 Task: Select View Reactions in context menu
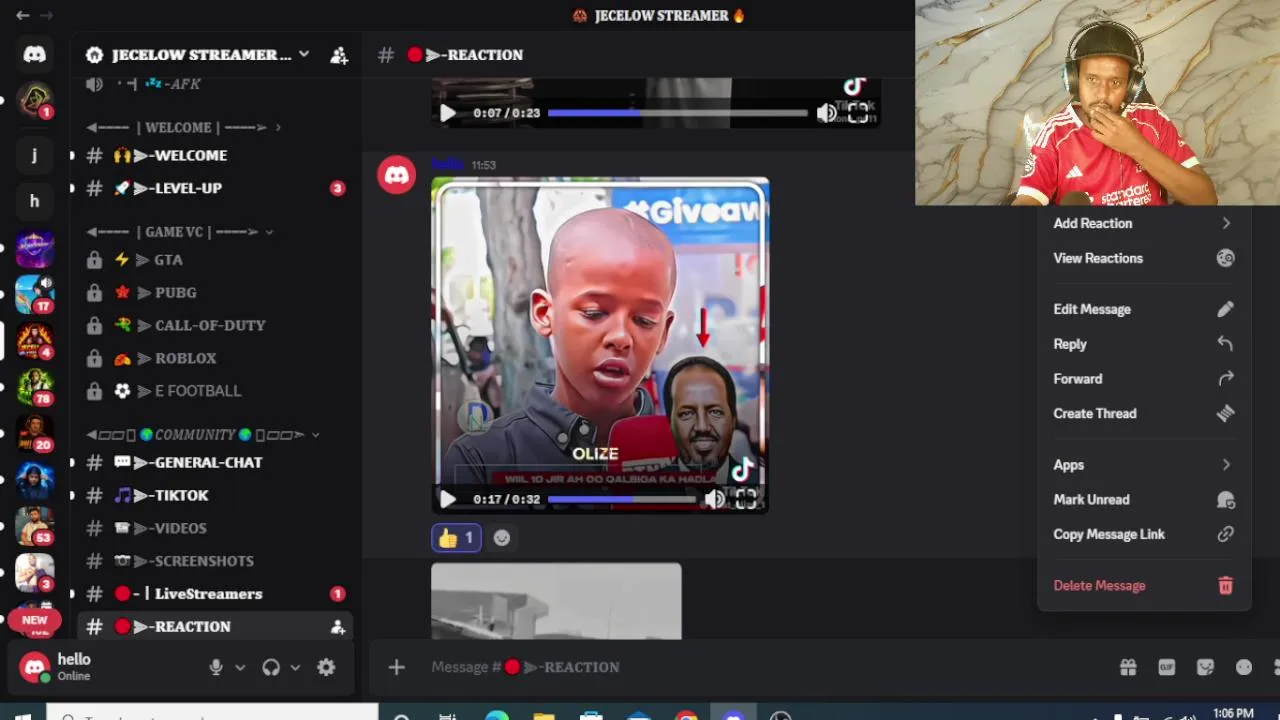click(x=1144, y=258)
